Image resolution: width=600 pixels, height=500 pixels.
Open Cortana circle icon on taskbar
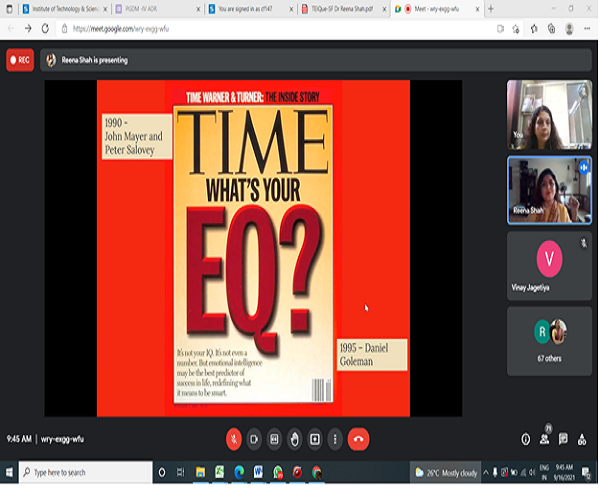(x=162, y=472)
